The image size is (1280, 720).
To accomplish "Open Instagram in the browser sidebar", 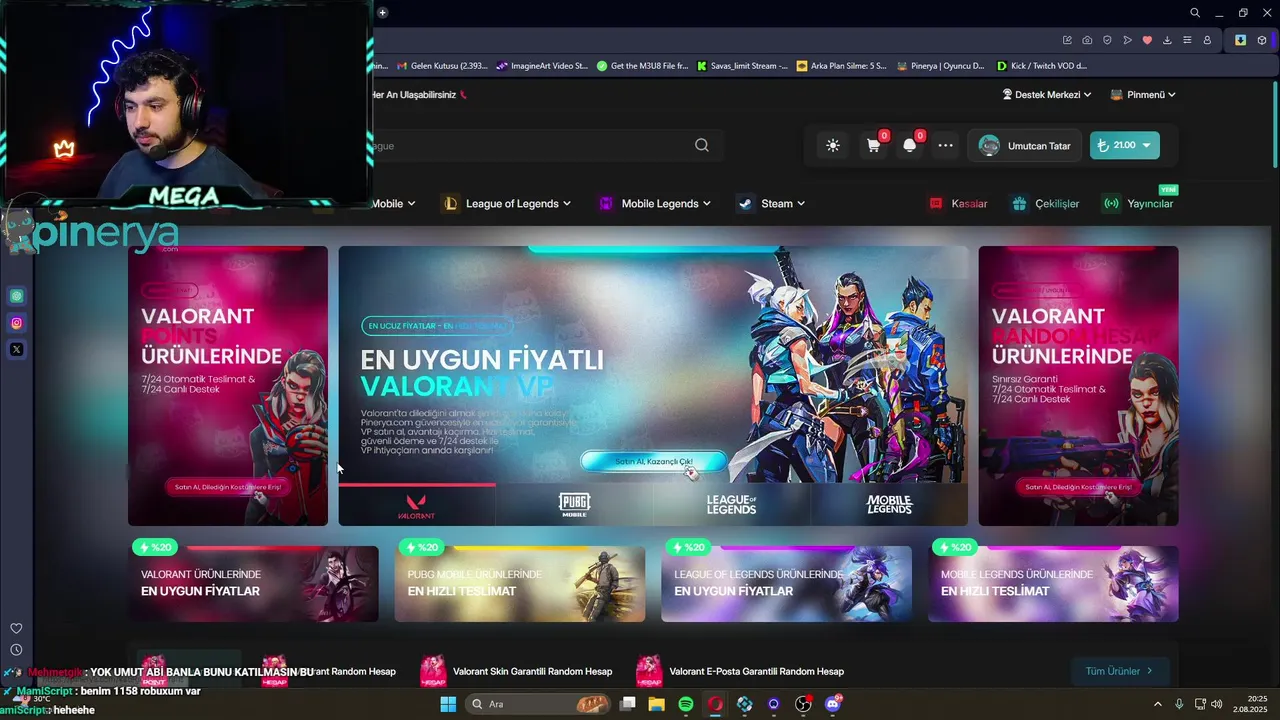I will coord(16,323).
